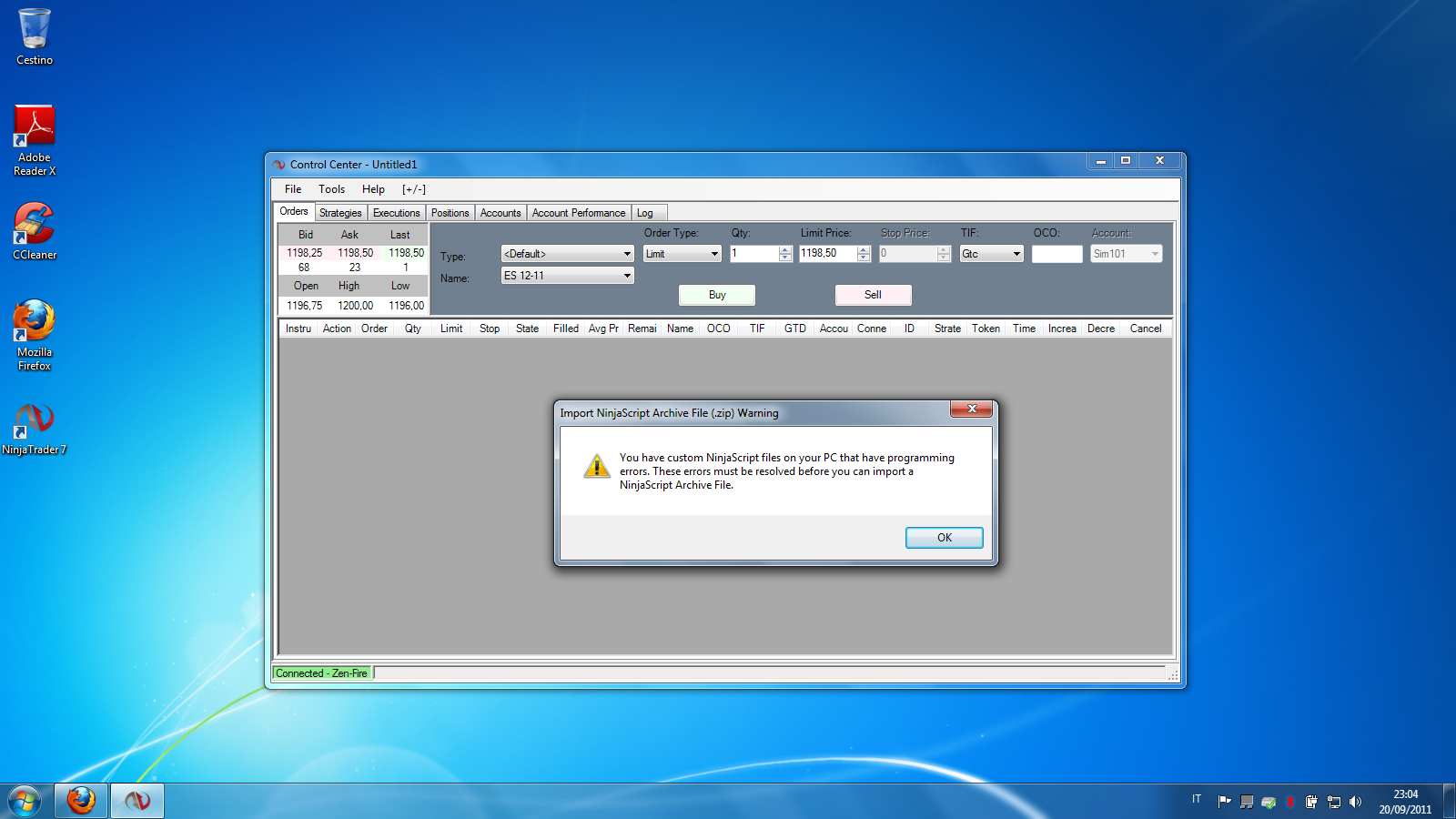The image size is (1456, 819).
Task: Select the NinjaTrader taskbar button
Action: click(137, 801)
